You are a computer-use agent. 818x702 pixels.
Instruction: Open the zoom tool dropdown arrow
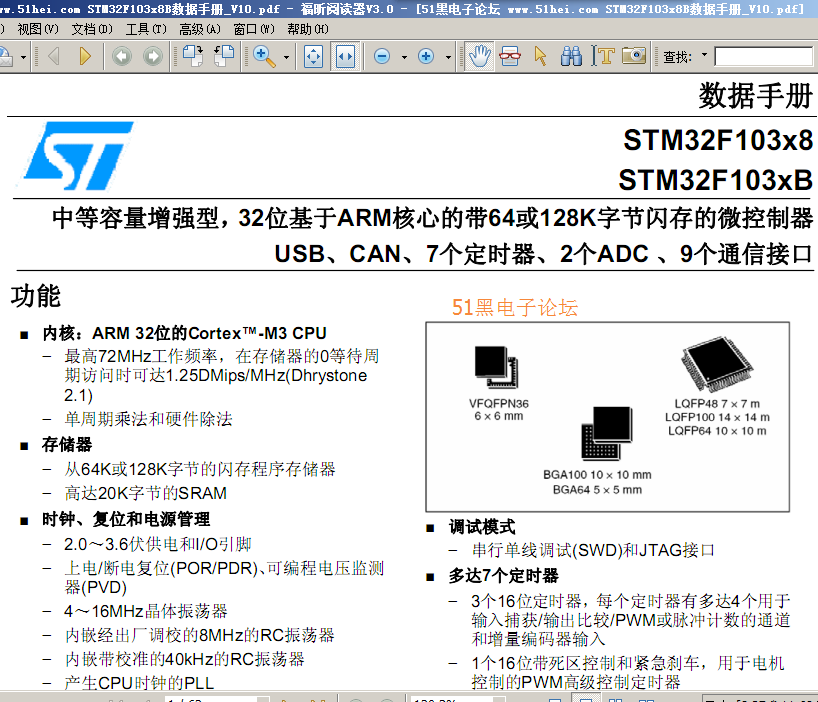[286, 57]
